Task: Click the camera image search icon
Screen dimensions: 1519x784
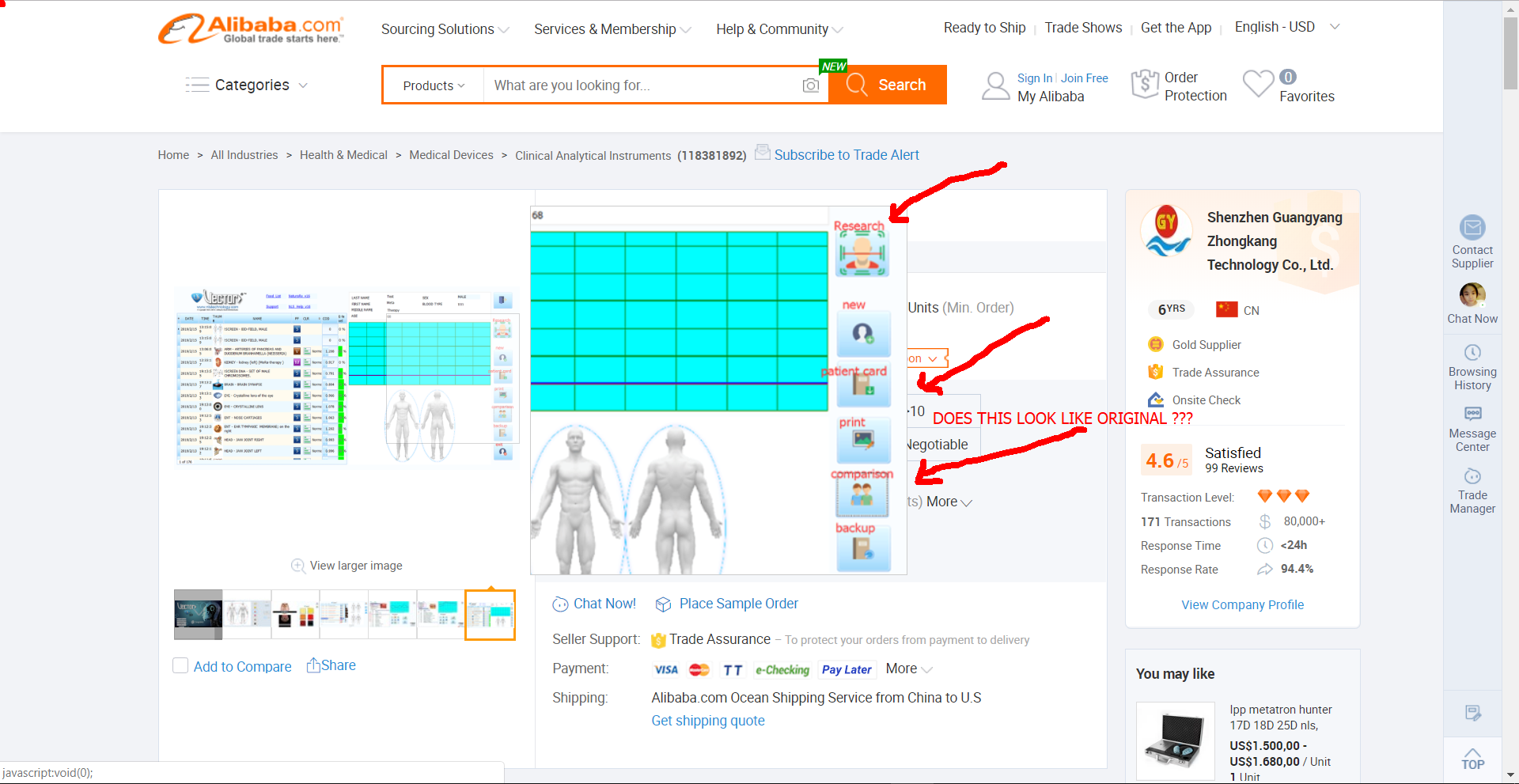Action: tap(810, 85)
